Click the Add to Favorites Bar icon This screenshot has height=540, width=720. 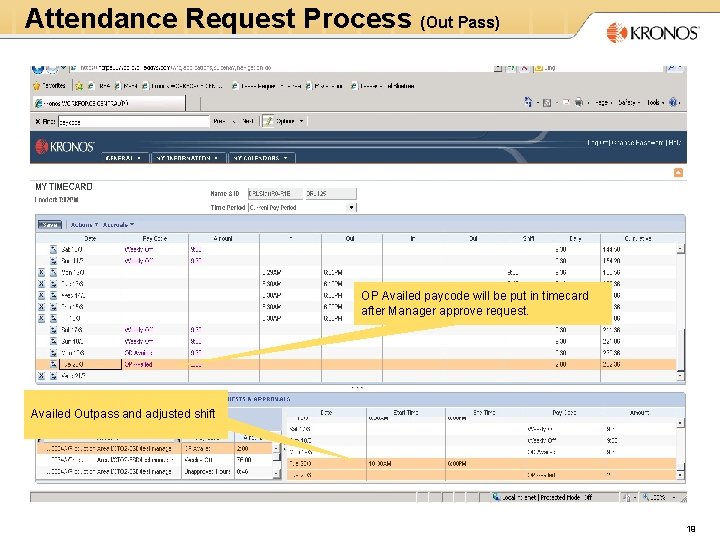coord(79,86)
